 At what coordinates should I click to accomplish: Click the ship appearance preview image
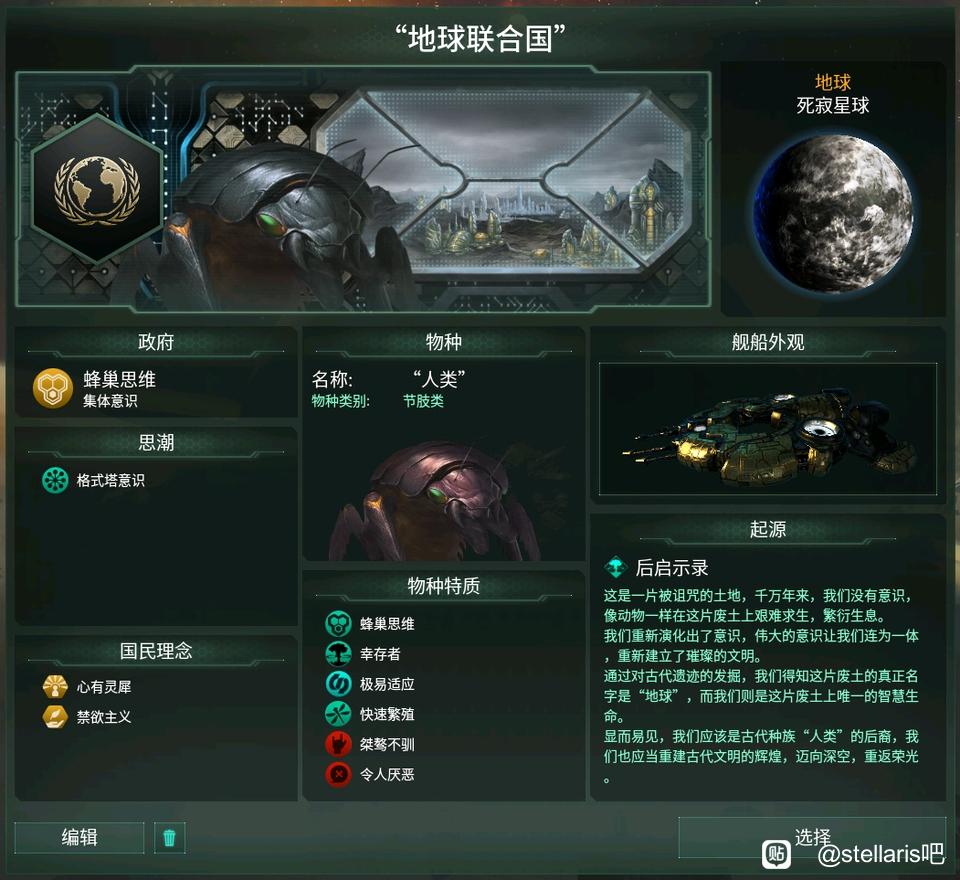[x=768, y=429]
